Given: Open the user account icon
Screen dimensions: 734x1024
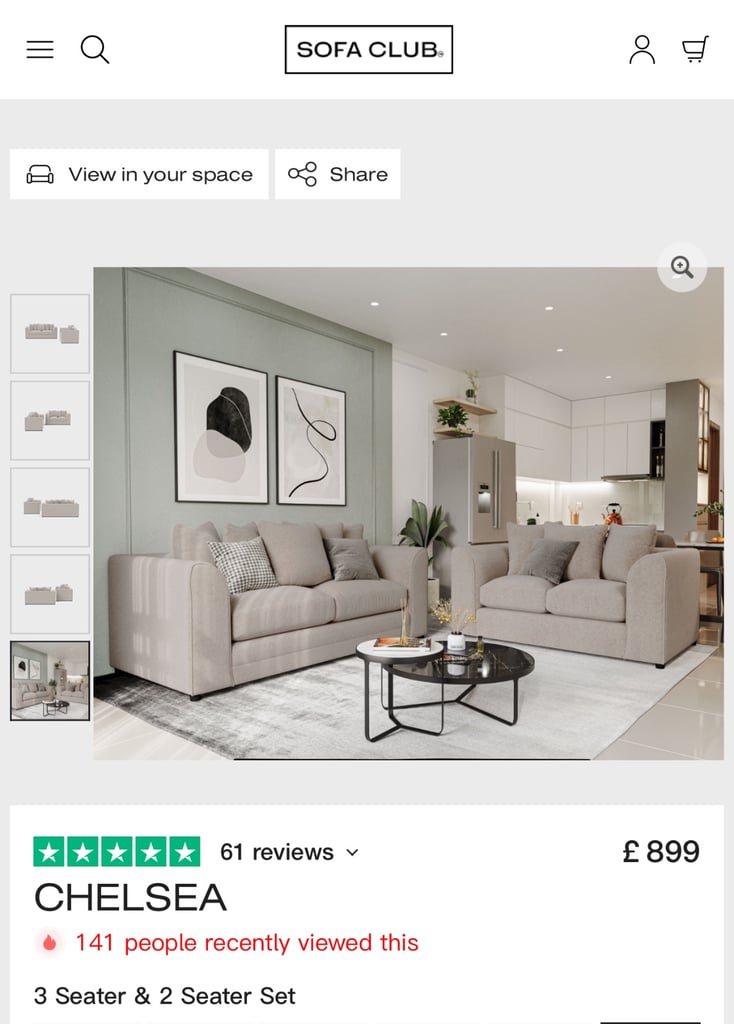Looking at the screenshot, I should coord(642,50).
